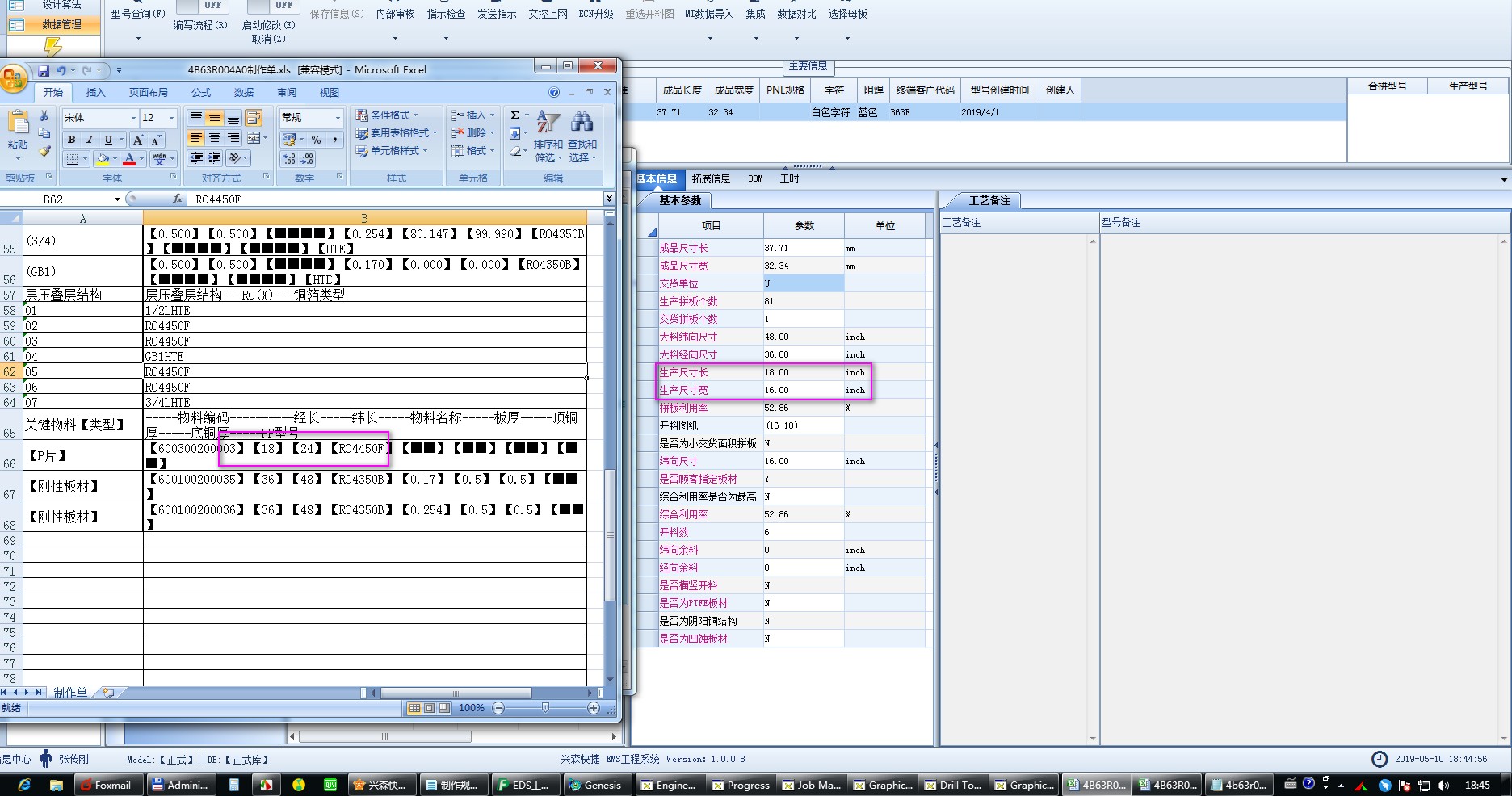This screenshot has width=1512, height=796.
Task: Click 内部审核 in EMS toolbar
Action: click(x=395, y=14)
